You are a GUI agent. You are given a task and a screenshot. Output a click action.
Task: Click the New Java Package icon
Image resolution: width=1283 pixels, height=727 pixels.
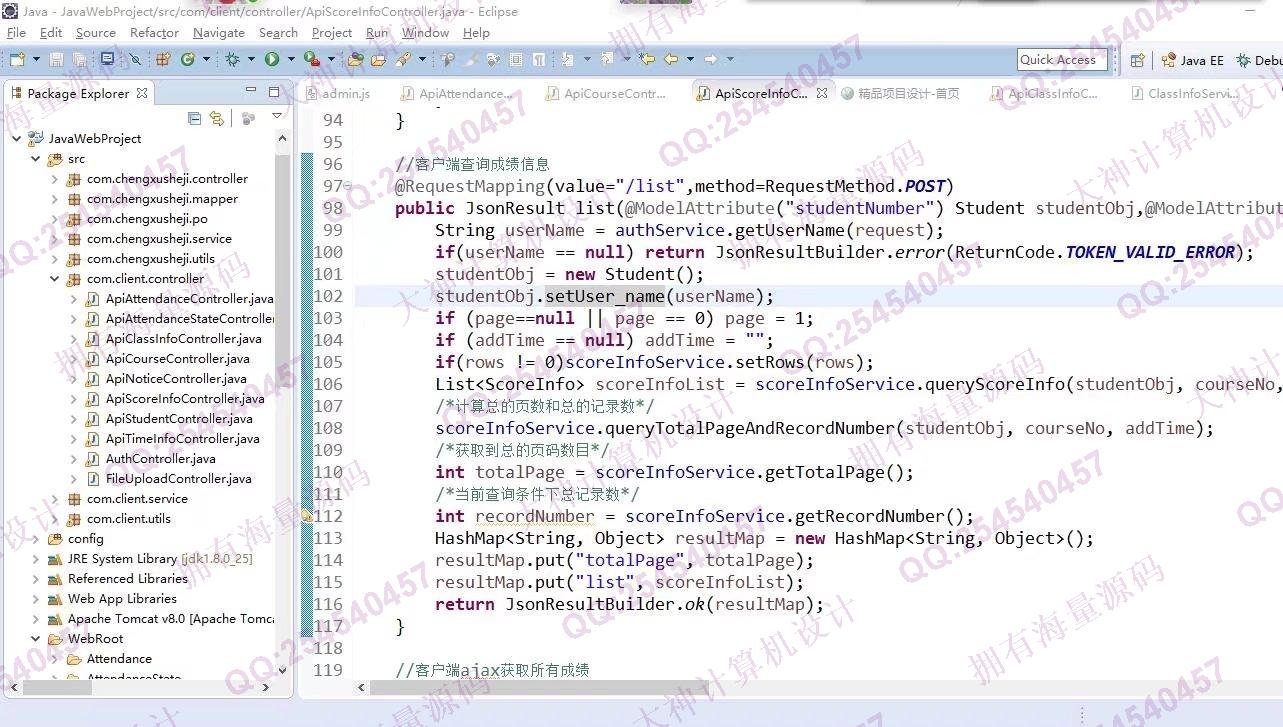(163, 59)
